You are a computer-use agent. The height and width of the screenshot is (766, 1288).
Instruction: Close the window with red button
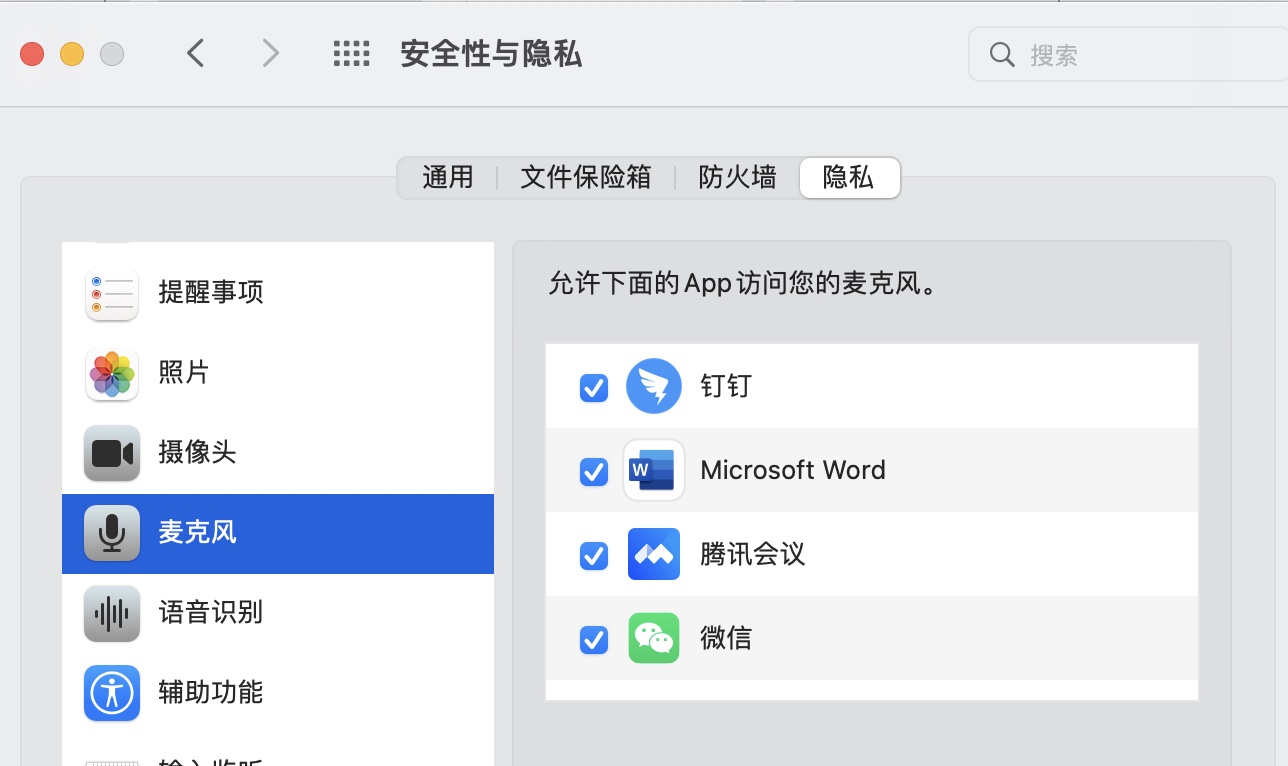pyautogui.click(x=32, y=54)
